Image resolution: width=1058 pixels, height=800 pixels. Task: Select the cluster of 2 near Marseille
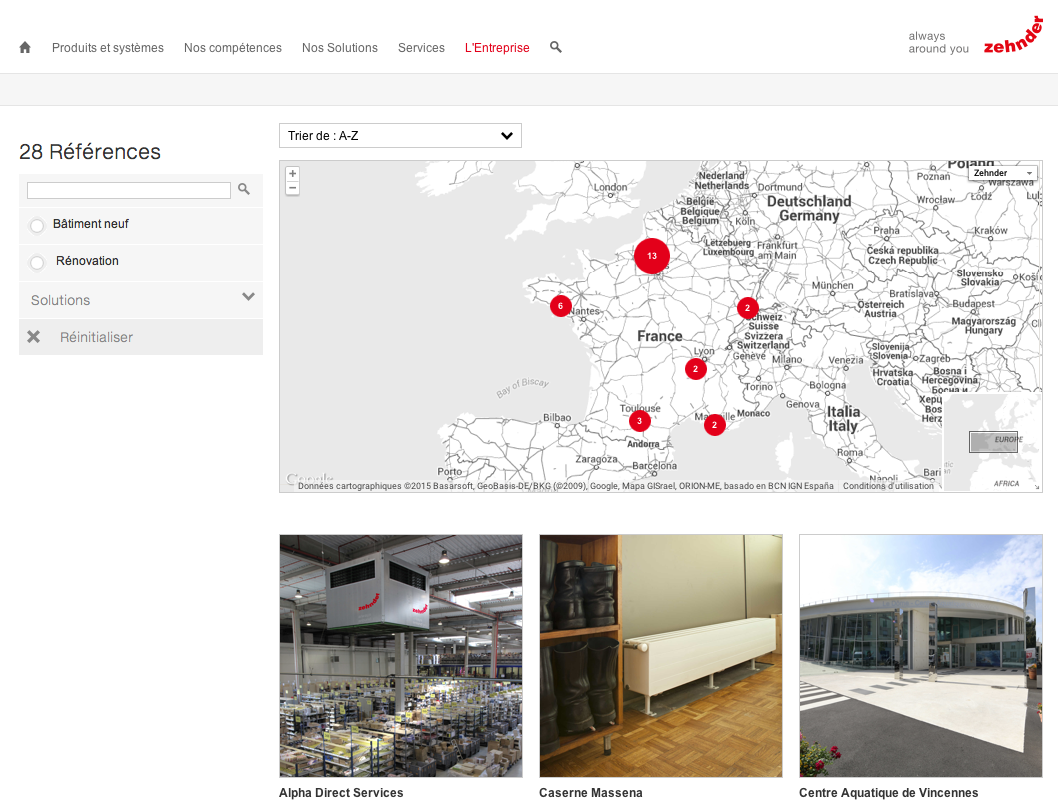(x=715, y=425)
